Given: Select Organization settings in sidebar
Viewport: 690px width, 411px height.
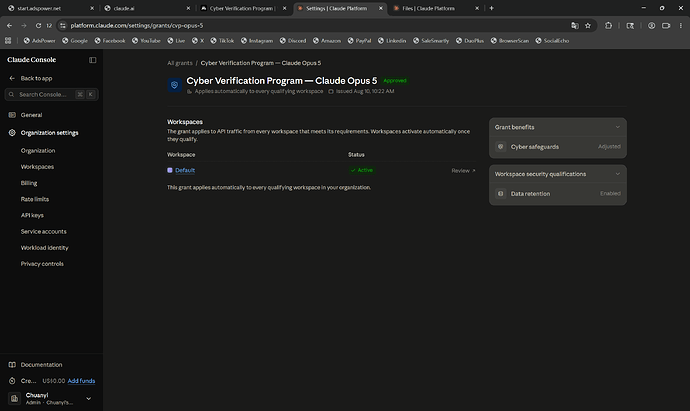Looking at the screenshot, I should pyautogui.click(x=49, y=133).
